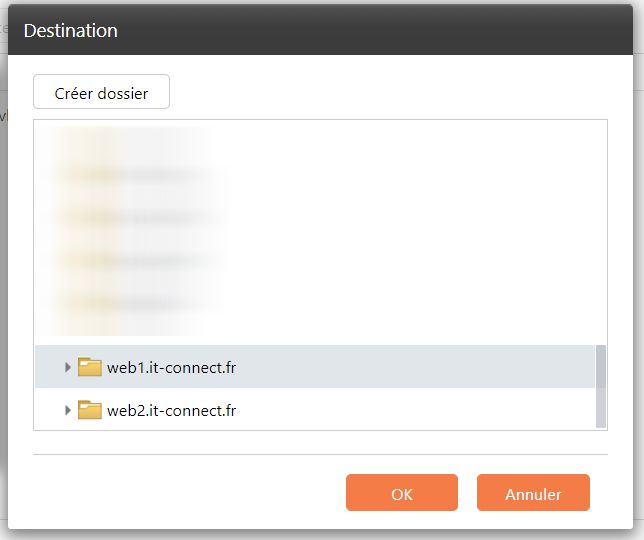644x540 pixels.
Task: Click the folder list scrollbar thumb
Action: (601, 385)
